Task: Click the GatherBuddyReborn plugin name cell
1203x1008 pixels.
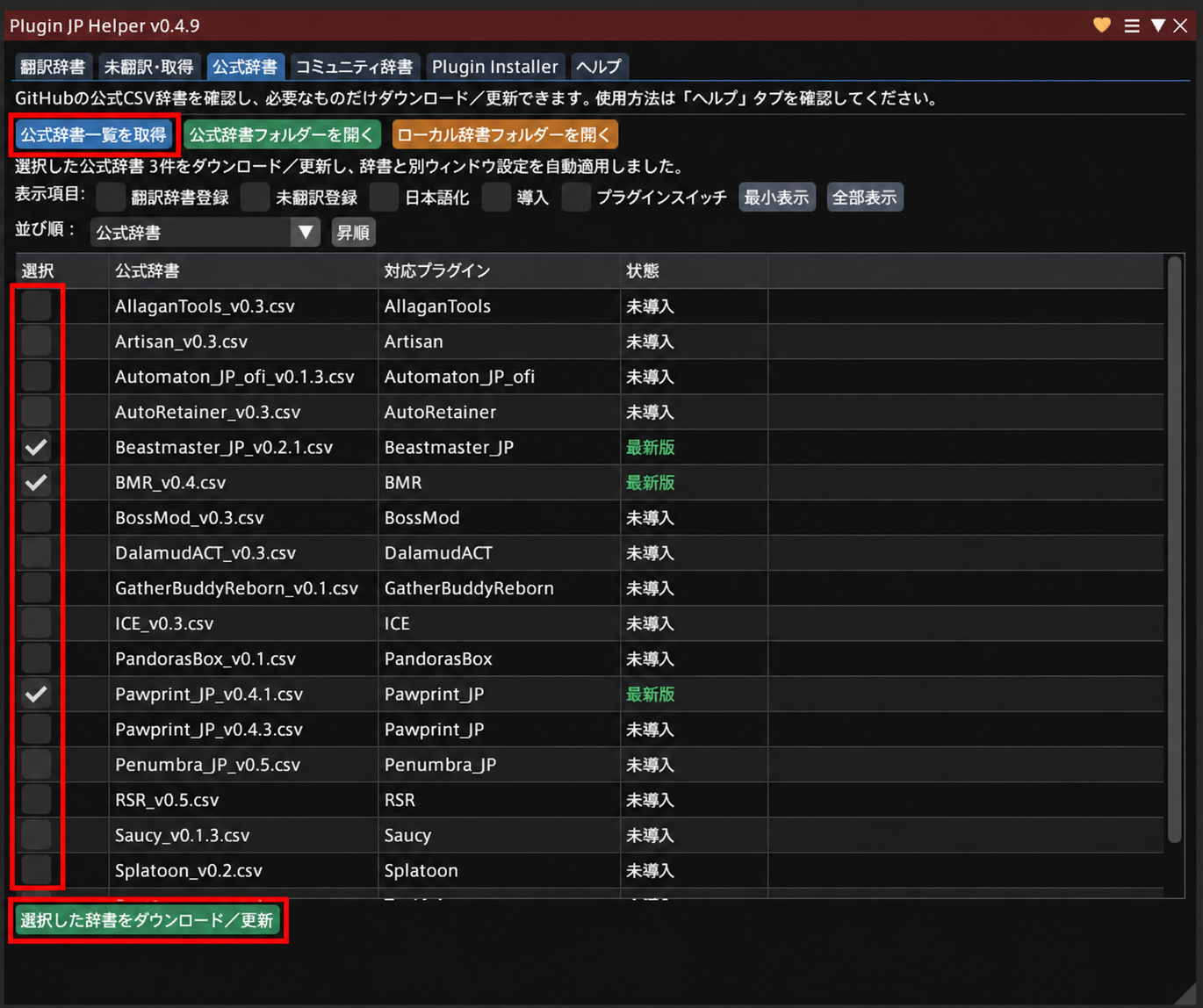Action: click(x=469, y=588)
